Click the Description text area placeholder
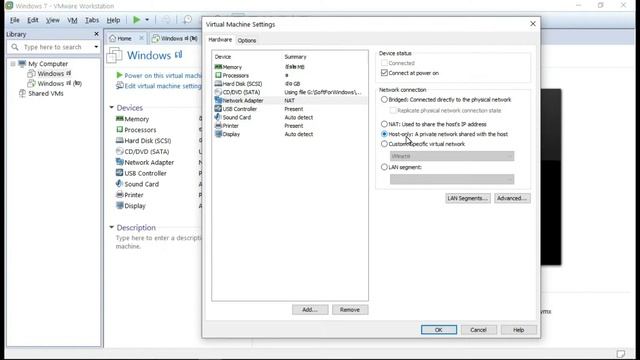The height and width of the screenshot is (360, 640). (x=158, y=242)
